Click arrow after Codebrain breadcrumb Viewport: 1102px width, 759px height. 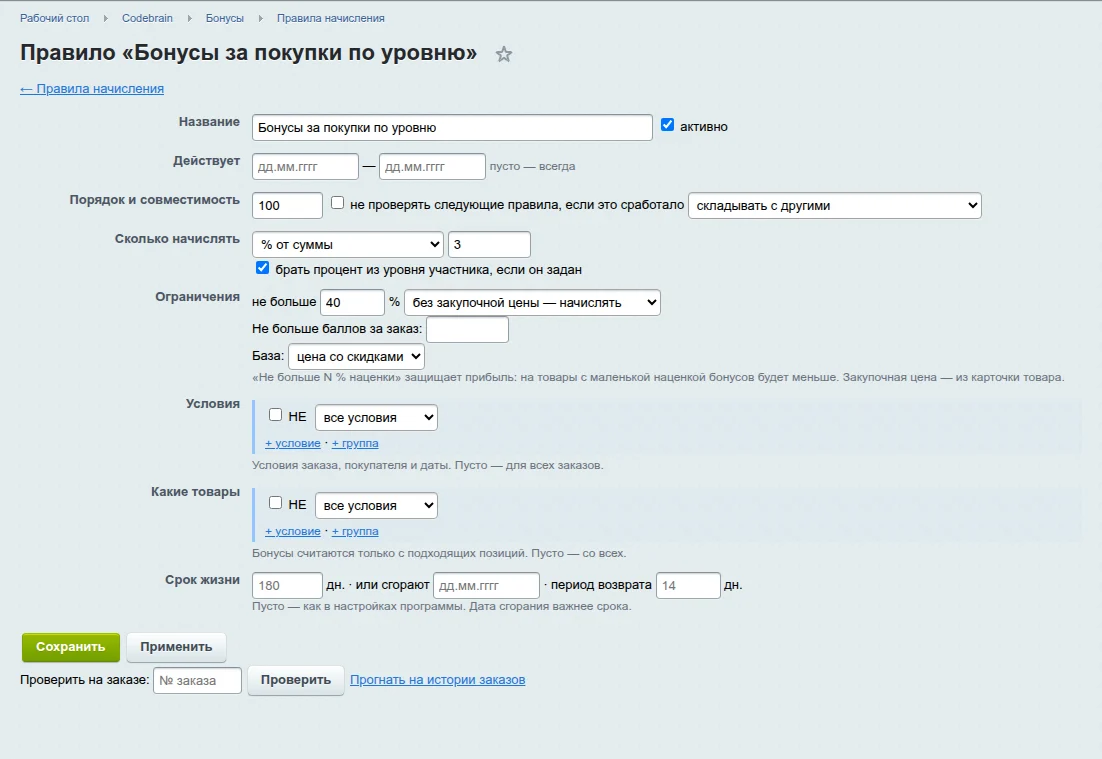click(x=189, y=18)
